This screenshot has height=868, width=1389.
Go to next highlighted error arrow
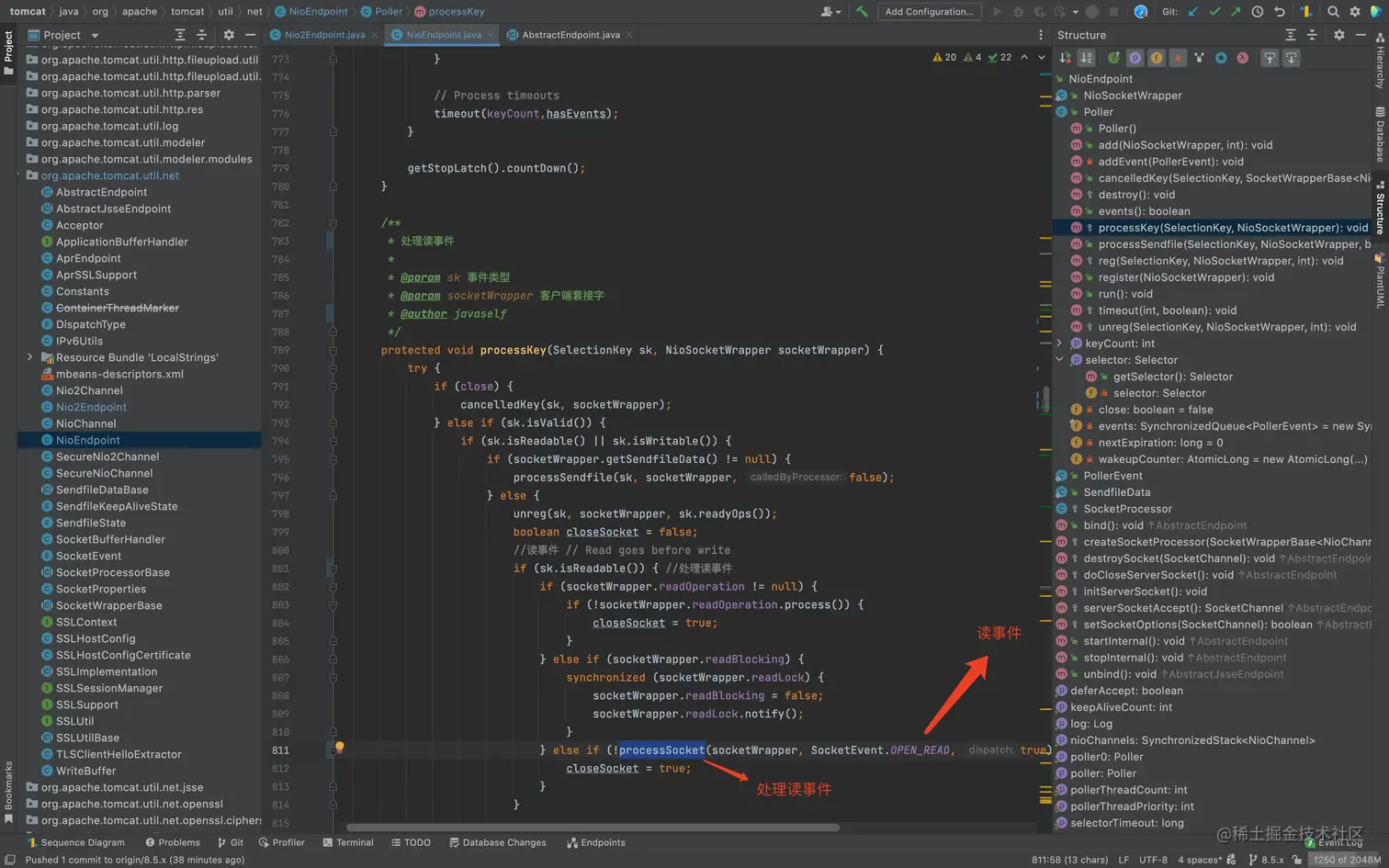tap(1042, 57)
